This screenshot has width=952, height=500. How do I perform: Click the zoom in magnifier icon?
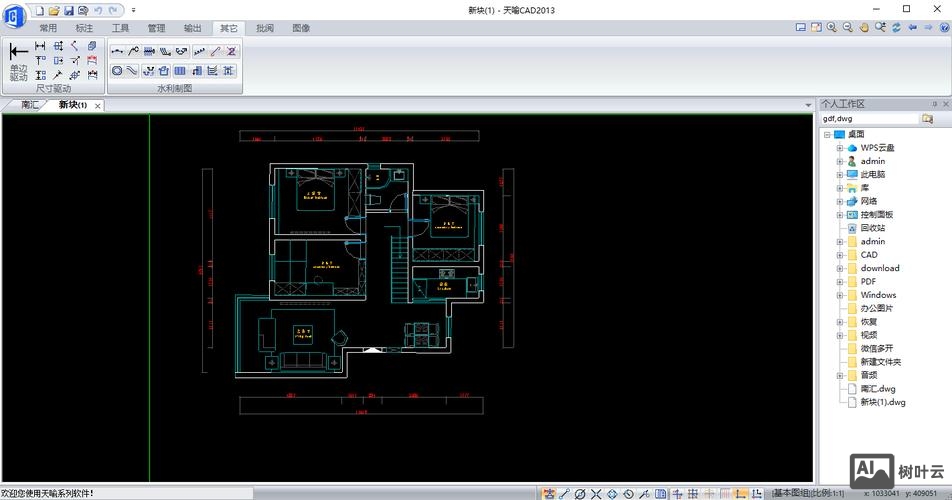click(x=832, y=28)
